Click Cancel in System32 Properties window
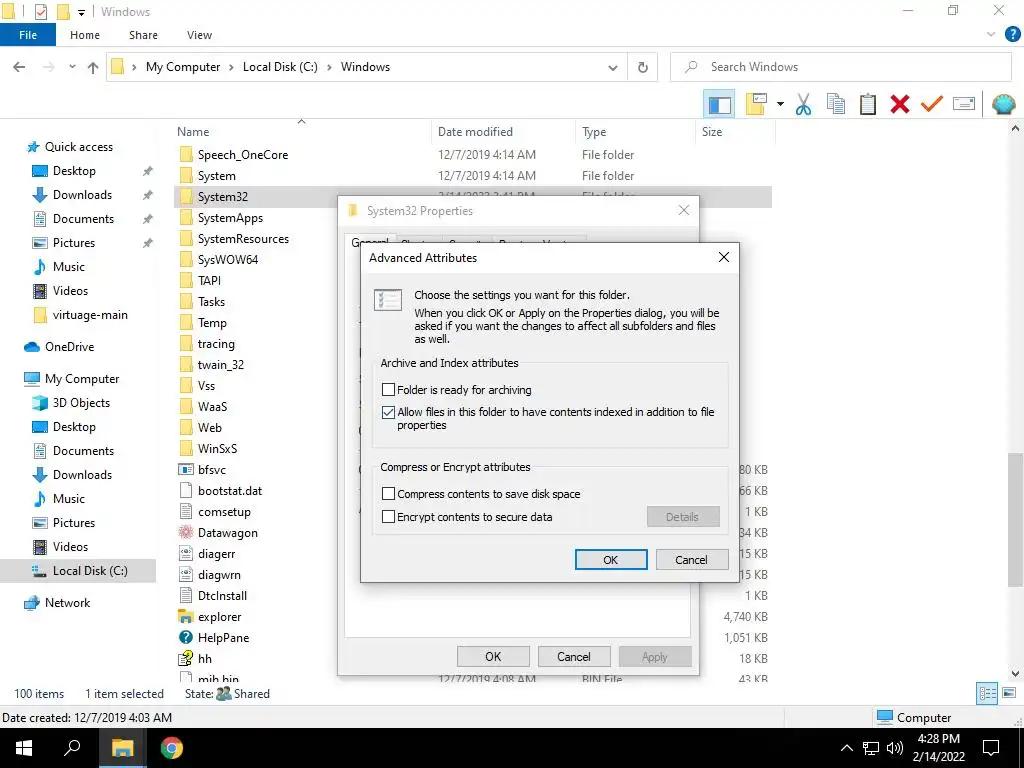 [574, 656]
